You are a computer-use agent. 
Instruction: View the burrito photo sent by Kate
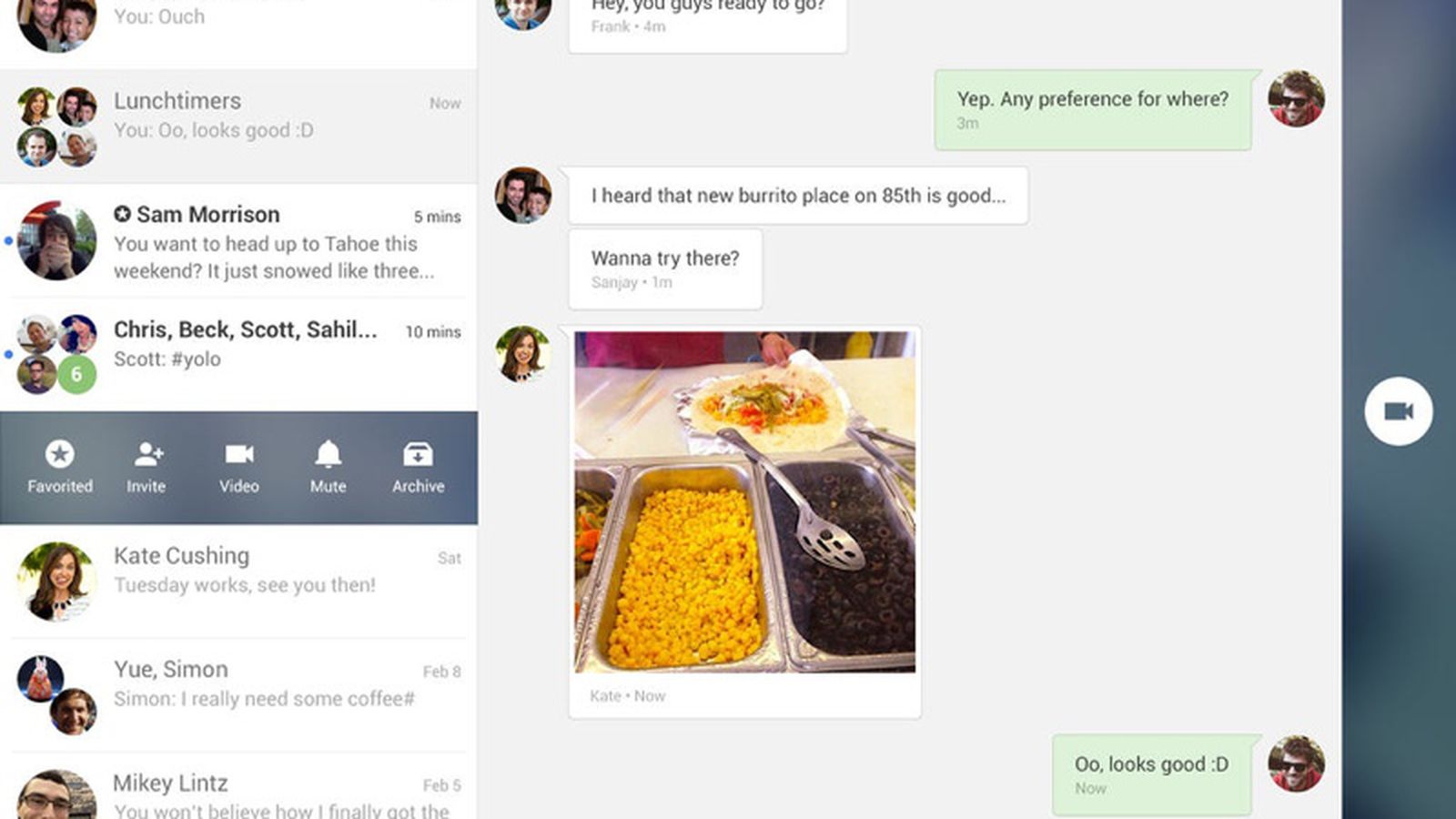click(x=745, y=501)
